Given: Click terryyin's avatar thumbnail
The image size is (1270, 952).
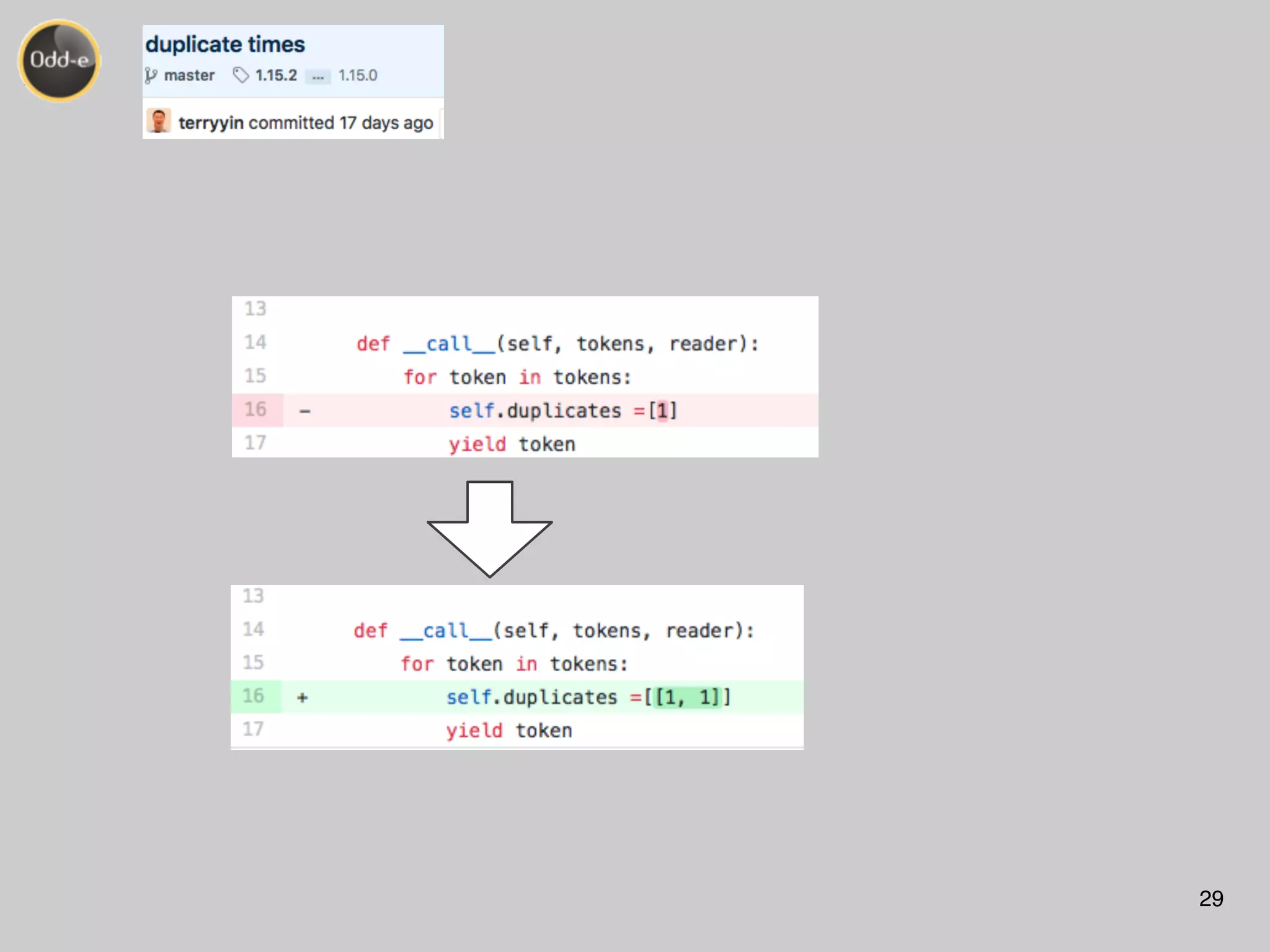Looking at the screenshot, I should 159,121.
